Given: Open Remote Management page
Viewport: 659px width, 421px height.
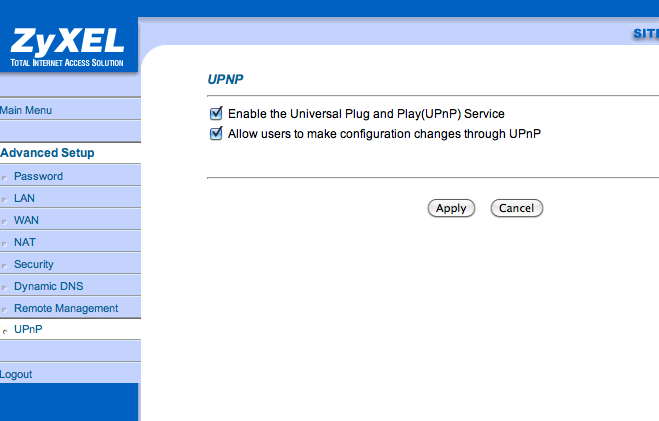Looking at the screenshot, I should pyautogui.click(x=66, y=308).
